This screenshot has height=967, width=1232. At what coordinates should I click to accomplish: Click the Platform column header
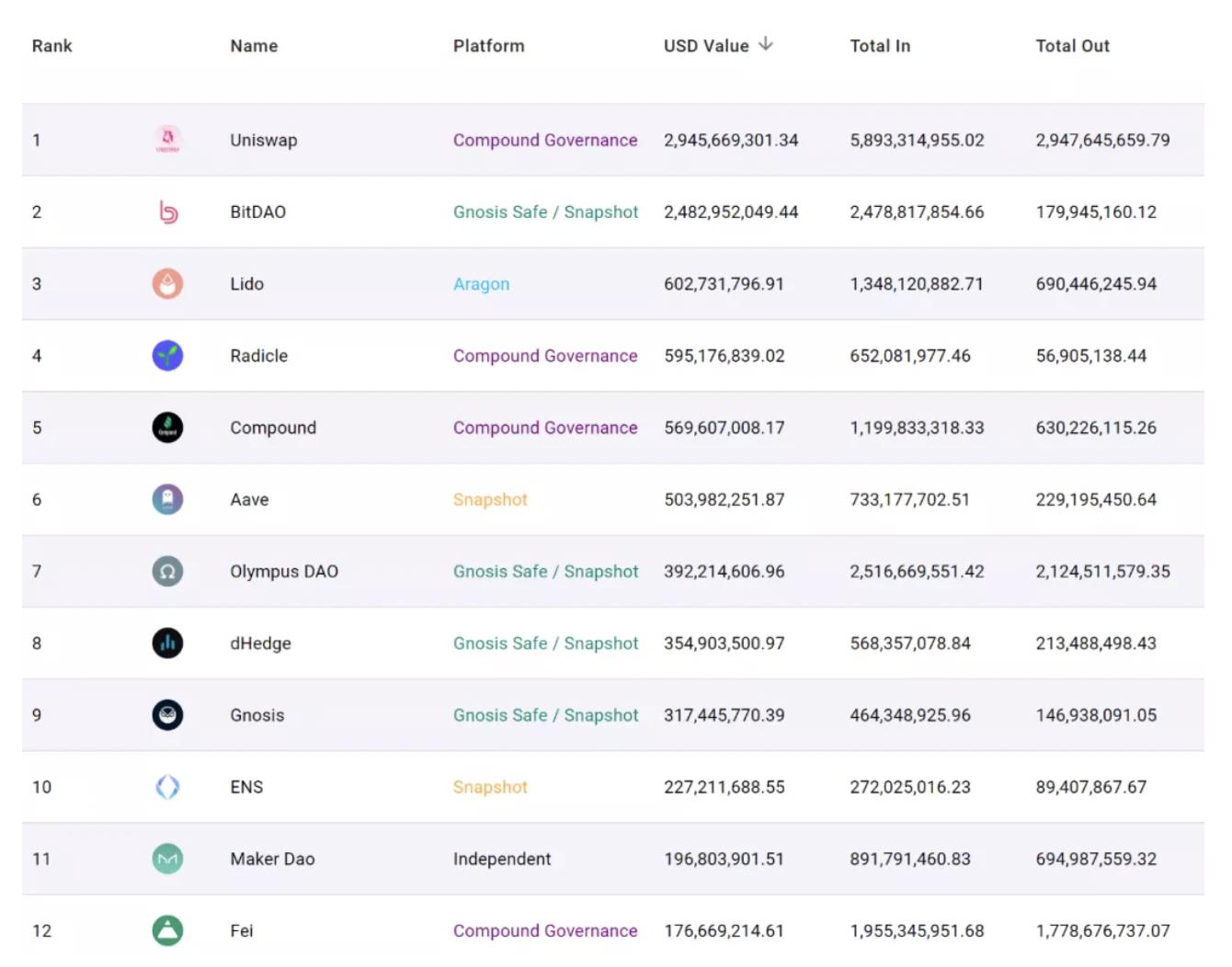point(488,46)
